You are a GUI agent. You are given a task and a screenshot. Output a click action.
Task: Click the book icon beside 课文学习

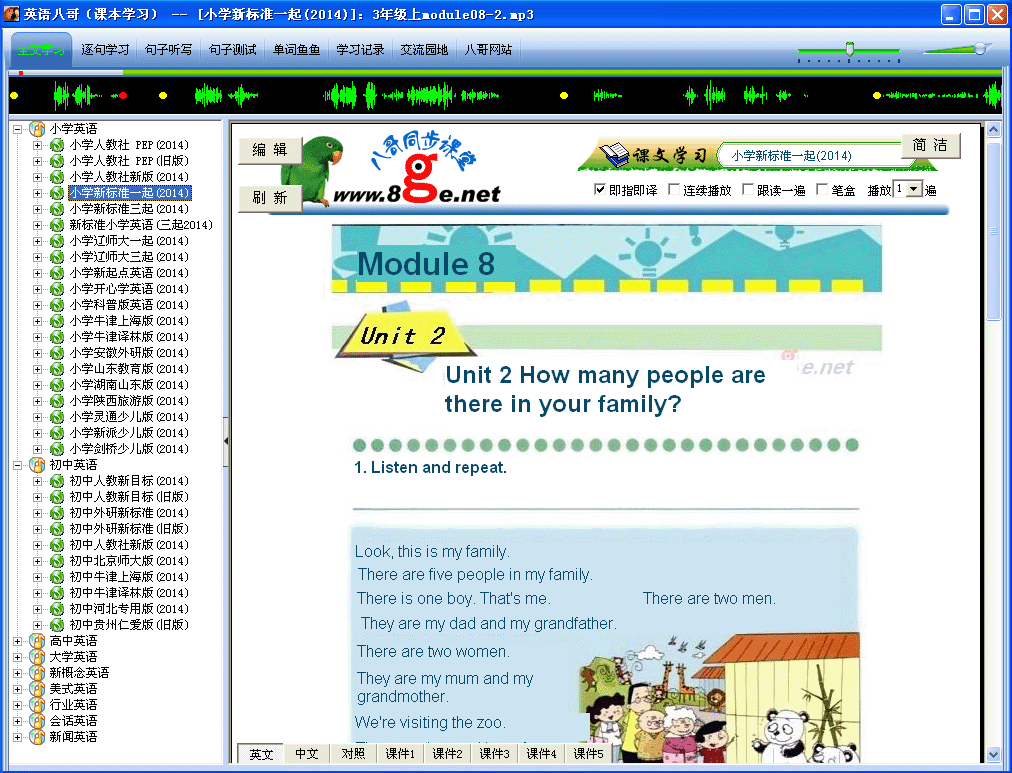[x=614, y=154]
